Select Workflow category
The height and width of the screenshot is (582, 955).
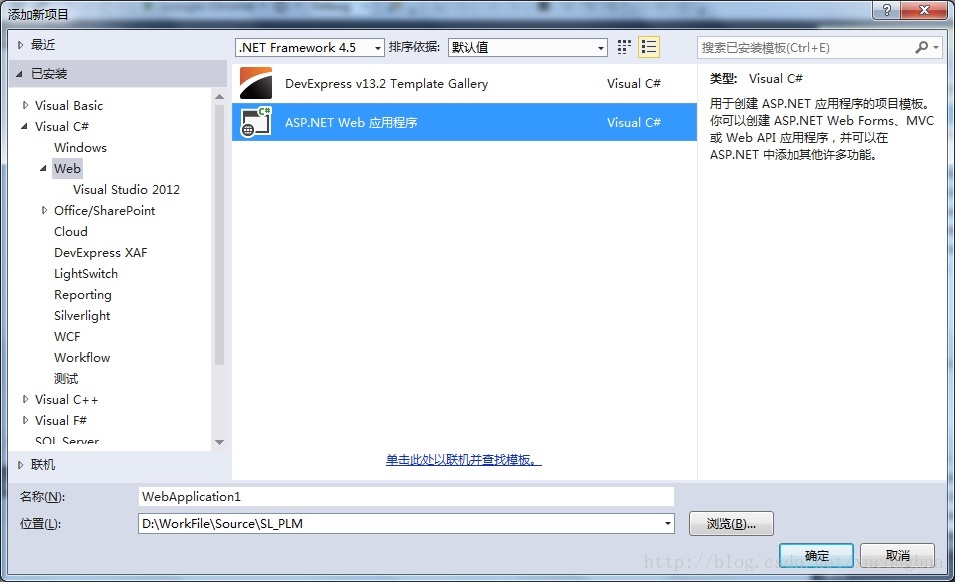(82, 357)
